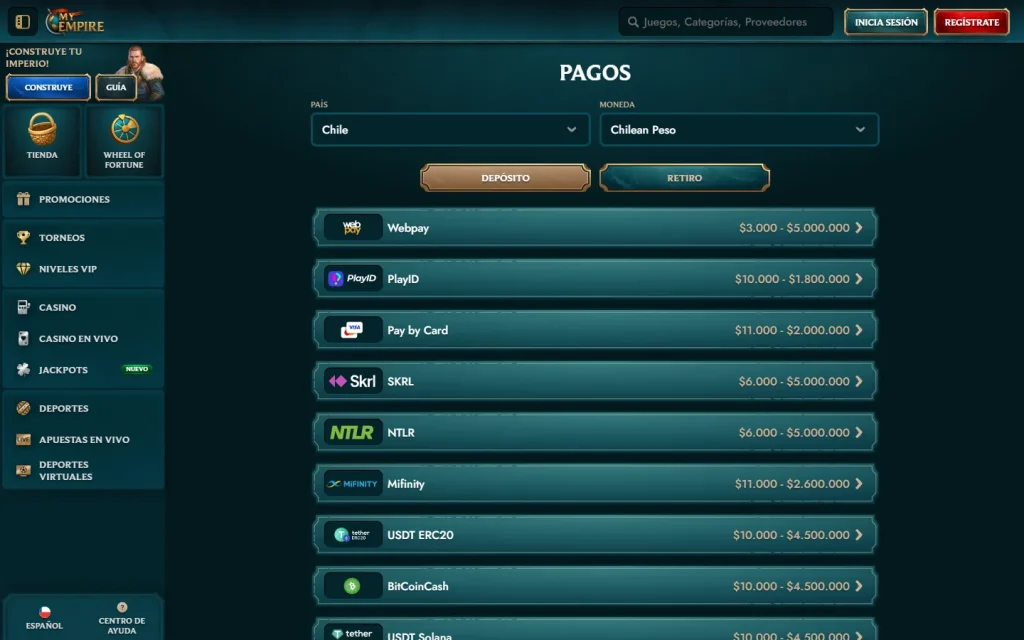Click the Guía button

click(116, 88)
